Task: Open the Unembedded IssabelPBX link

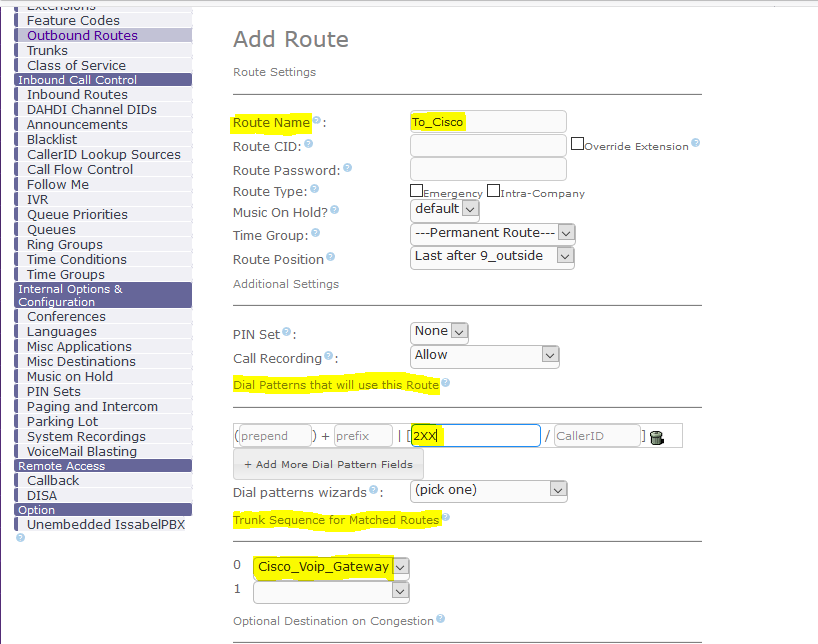Action: (x=106, y=524)
